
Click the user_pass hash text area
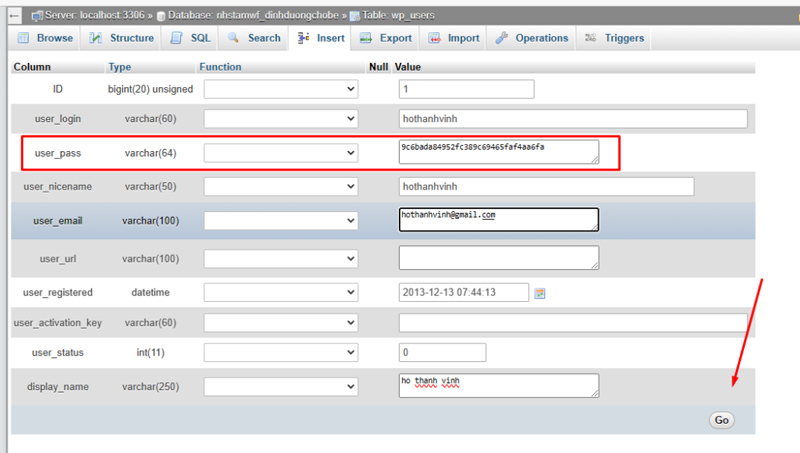coord(499,152)
